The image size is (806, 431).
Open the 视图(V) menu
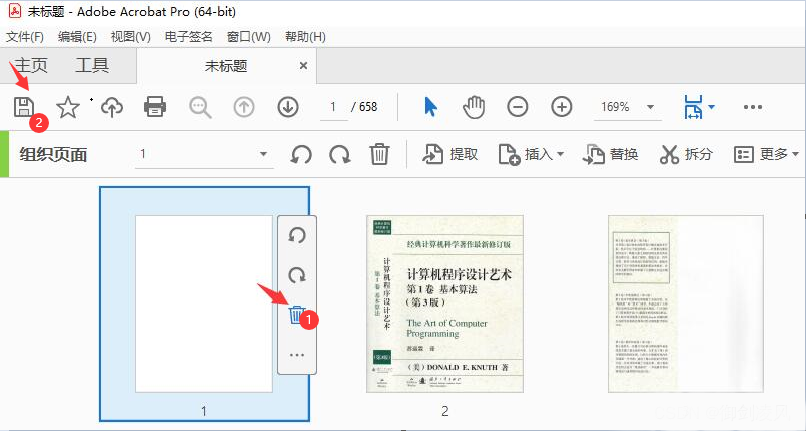click(131, 37)
